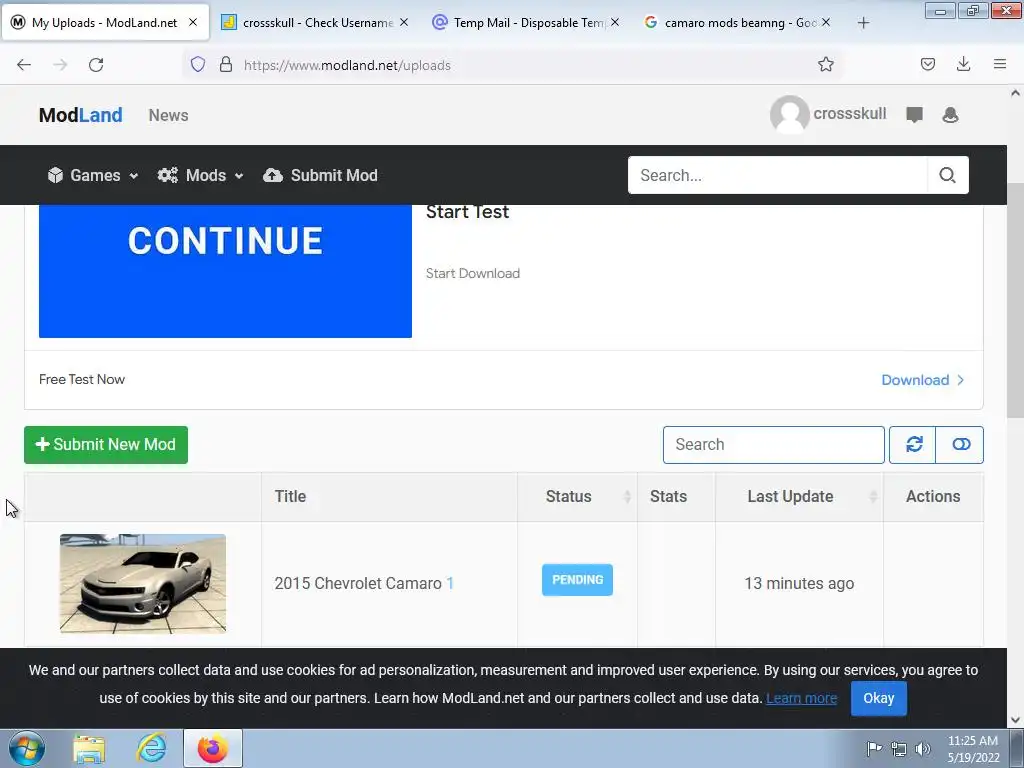Sort the table by Last Update

pos(799,496)
